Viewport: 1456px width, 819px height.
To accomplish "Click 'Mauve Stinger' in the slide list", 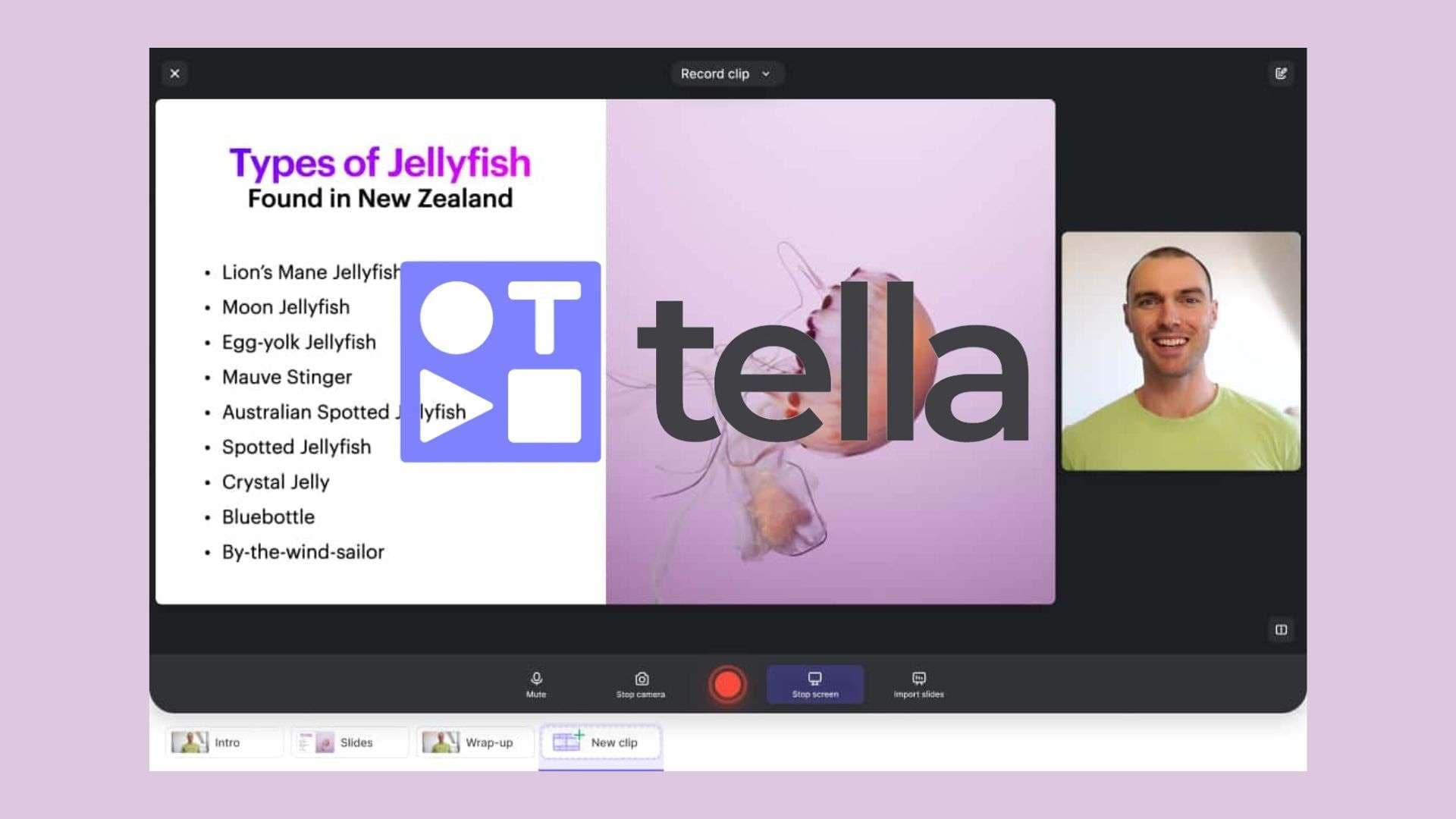I will (x=287, y=377).
